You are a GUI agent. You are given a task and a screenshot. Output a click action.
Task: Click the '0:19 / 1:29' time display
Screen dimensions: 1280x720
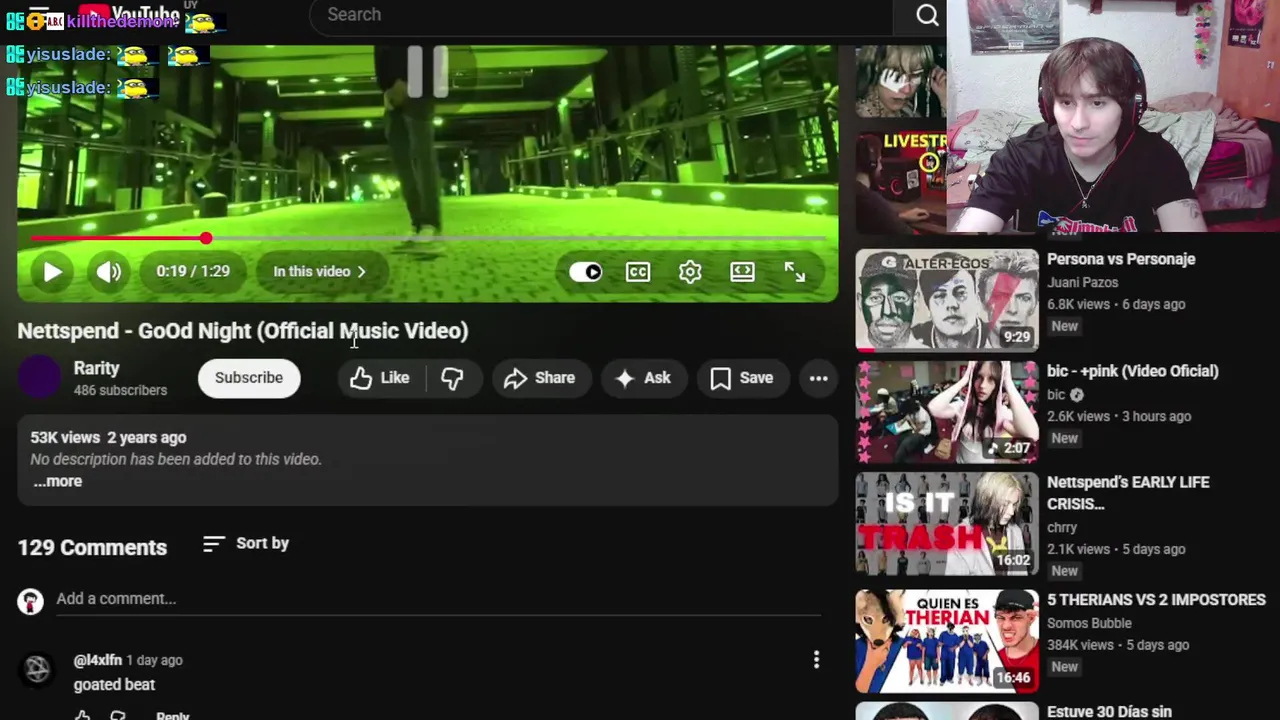(x=193, y=271)
